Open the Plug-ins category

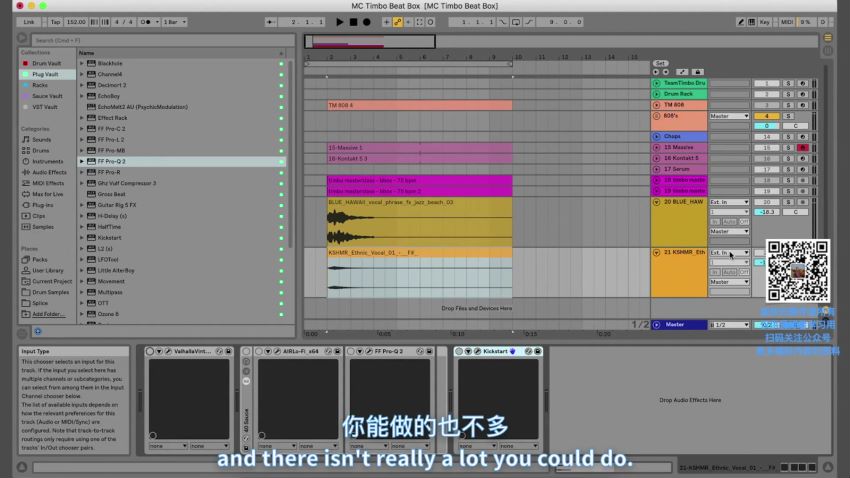tap(42, 205)
